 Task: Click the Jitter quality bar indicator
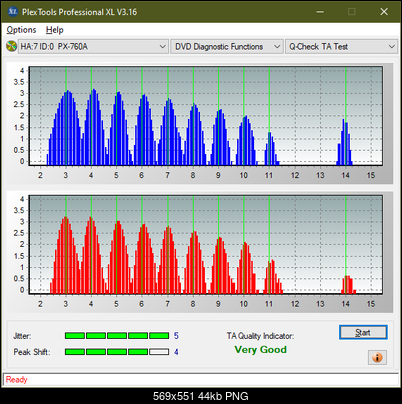click(x=117, y=336)
